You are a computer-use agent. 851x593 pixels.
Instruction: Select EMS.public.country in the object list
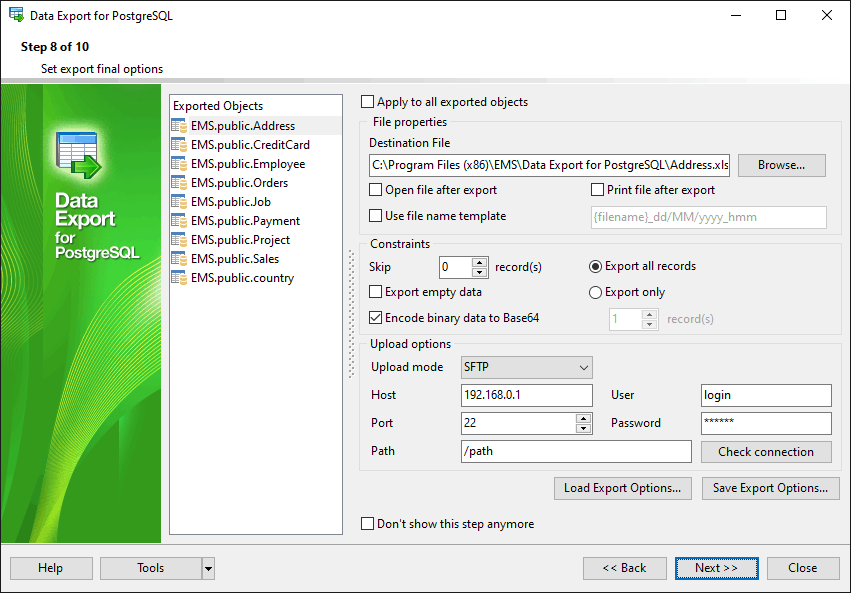[x=242, y=278]
